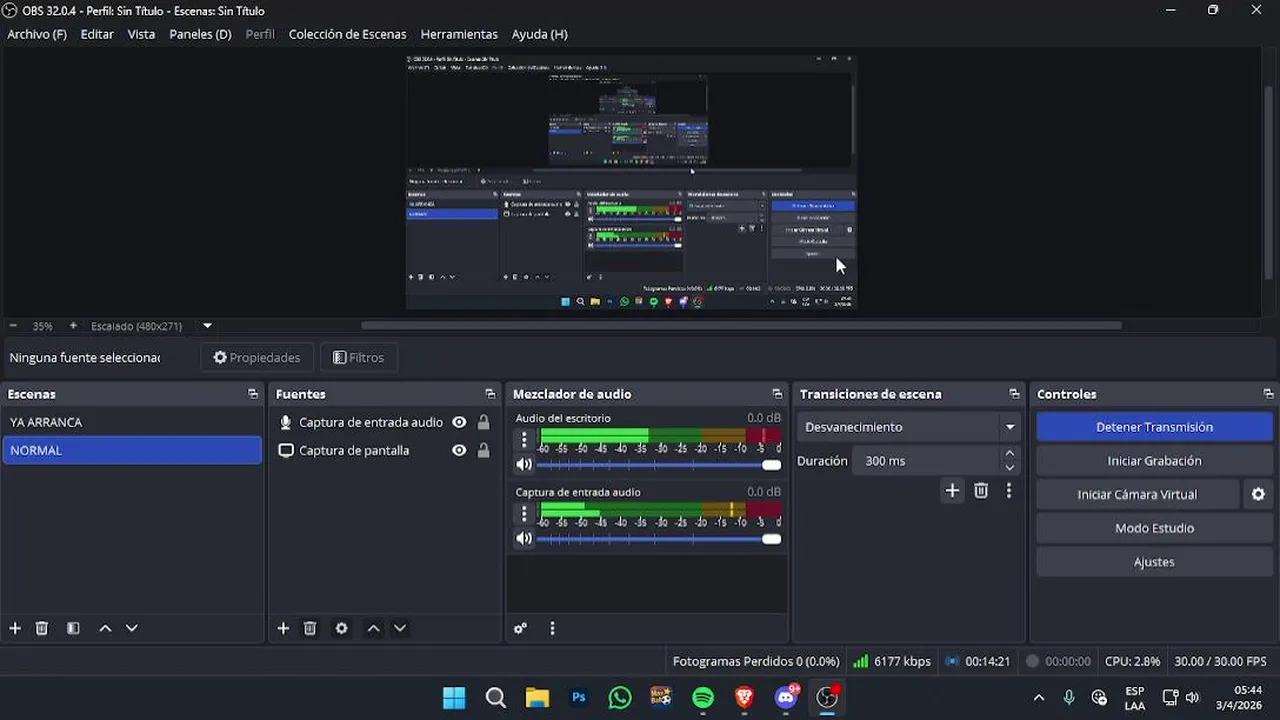Hide the Captura de entrada audio source
The width and height of the screenshot is (1280, 720).
coord(459,422)
